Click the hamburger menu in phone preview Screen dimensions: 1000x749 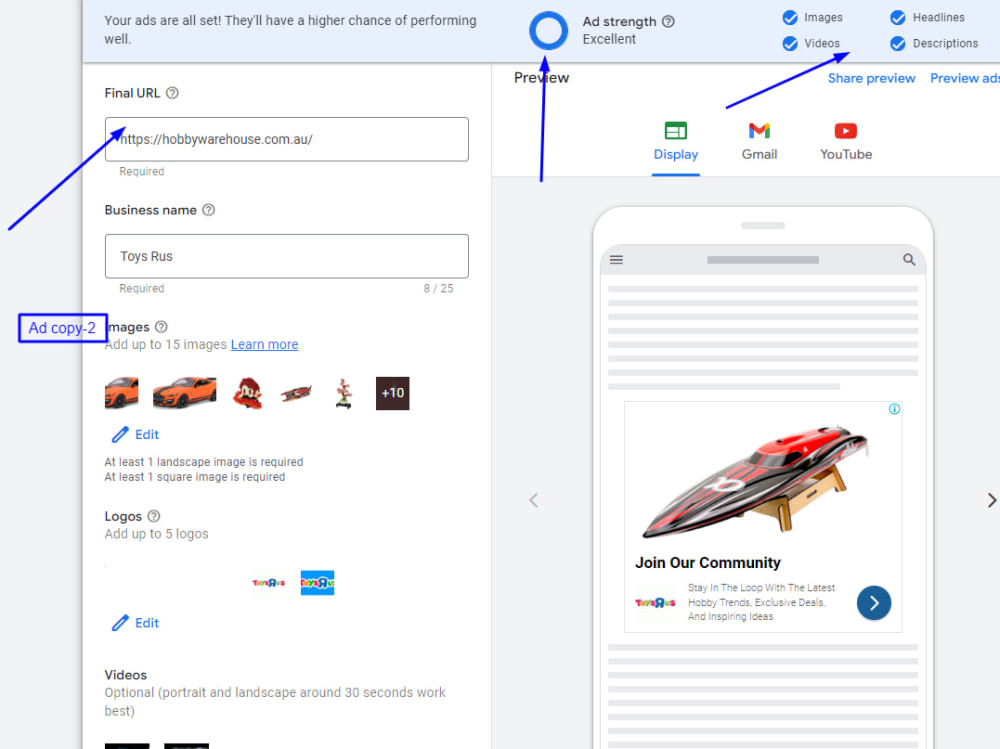[616, 260]
